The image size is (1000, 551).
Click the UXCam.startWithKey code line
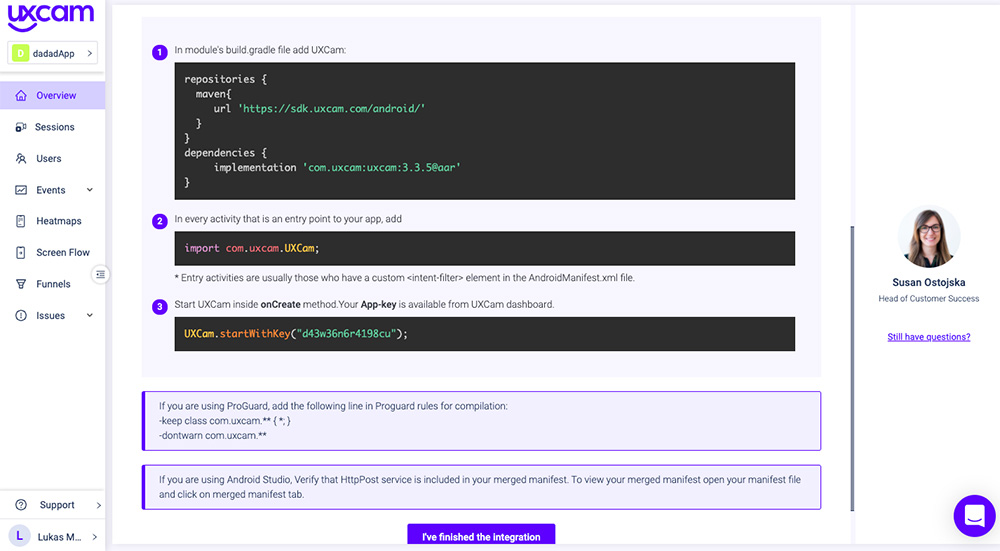coord(295,334)
